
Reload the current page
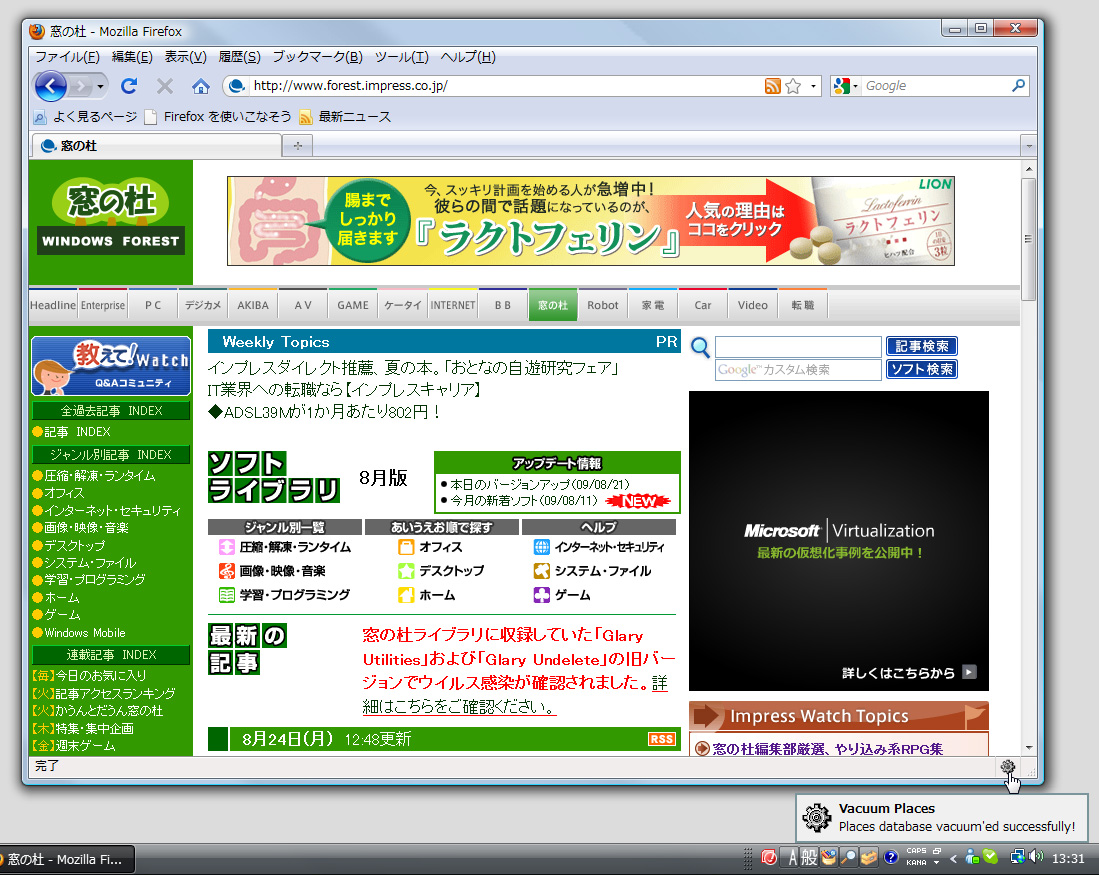(129, 86)
